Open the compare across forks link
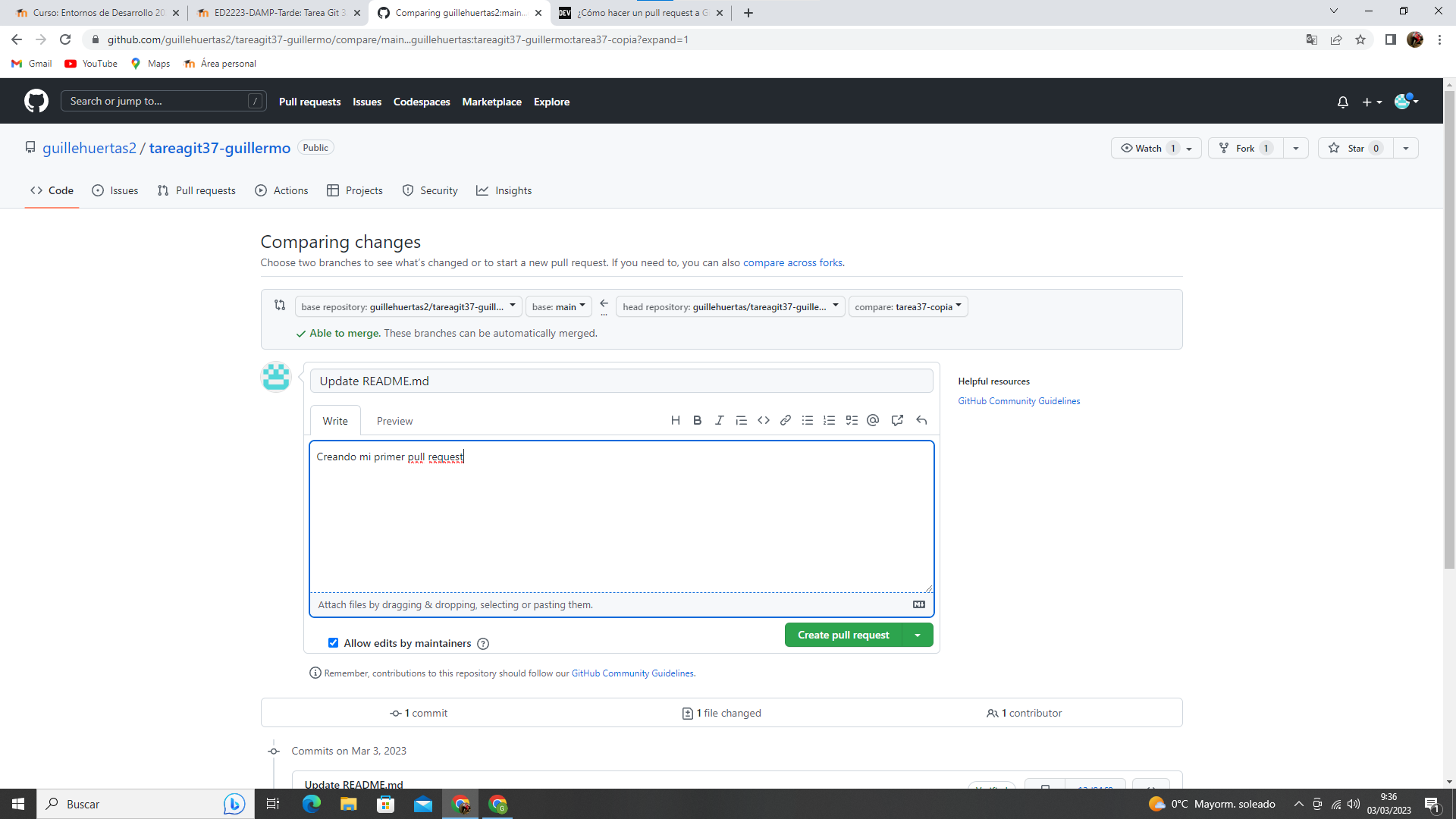1456x819 pixels. (x=792, y=262)
